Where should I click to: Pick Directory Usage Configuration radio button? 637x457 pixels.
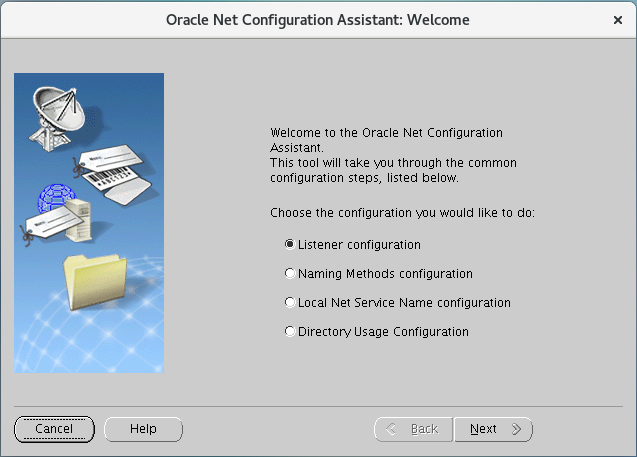pyautogui.click(x=290, y=331)
